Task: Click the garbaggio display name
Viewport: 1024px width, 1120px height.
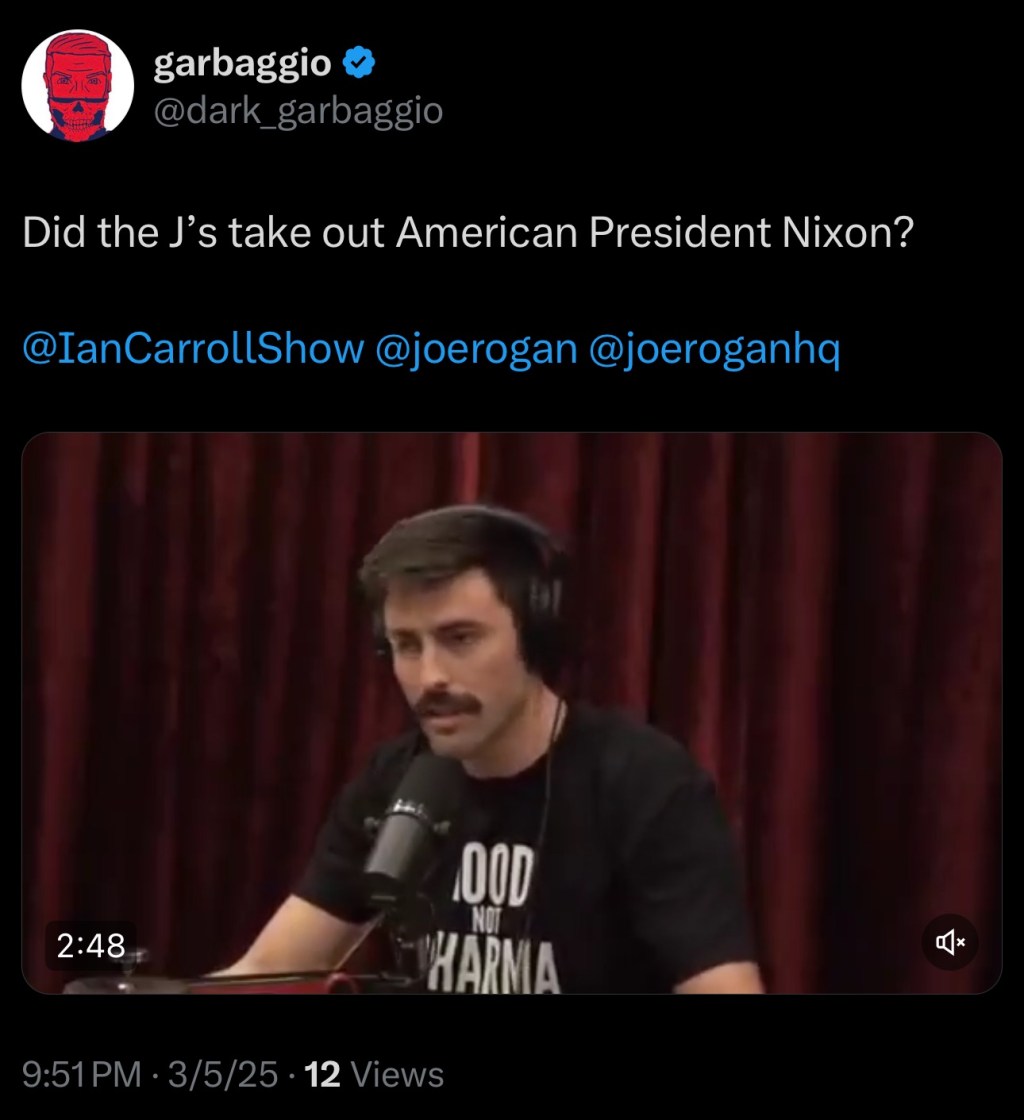Action: pos(242,65)
